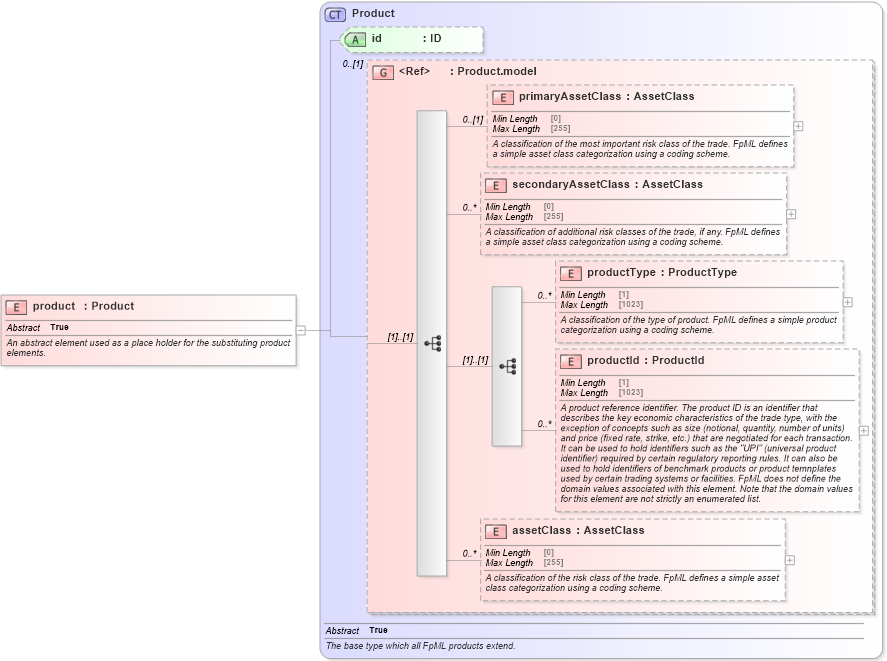
Task: Click the Abstract True row under Product
Action: pos(360,631)
